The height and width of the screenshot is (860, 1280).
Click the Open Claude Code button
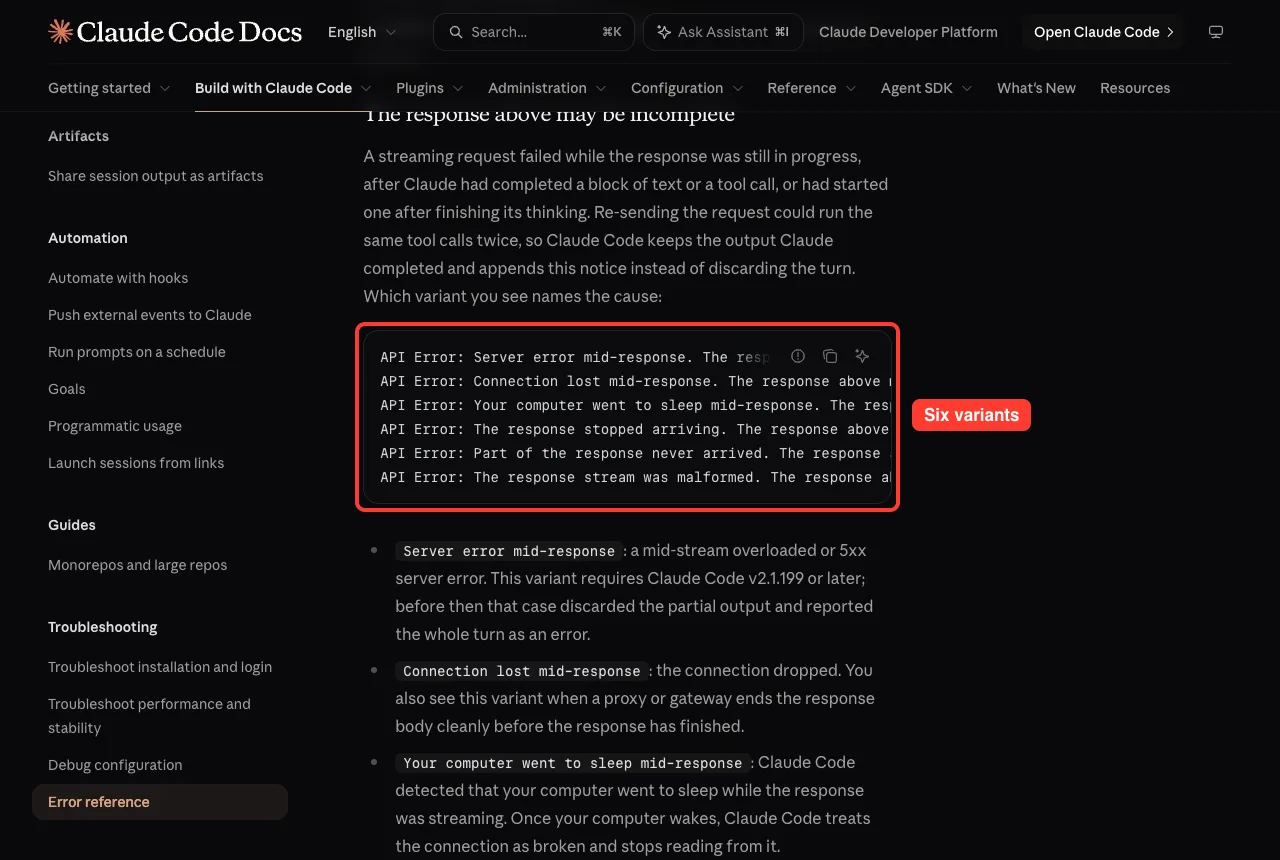point(1103,32)
